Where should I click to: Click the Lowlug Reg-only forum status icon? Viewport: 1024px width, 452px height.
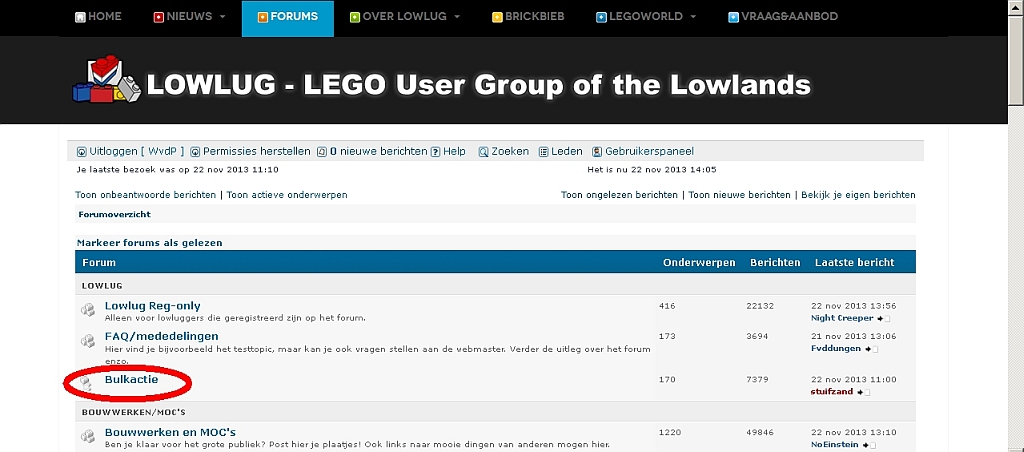click(88, 310)
